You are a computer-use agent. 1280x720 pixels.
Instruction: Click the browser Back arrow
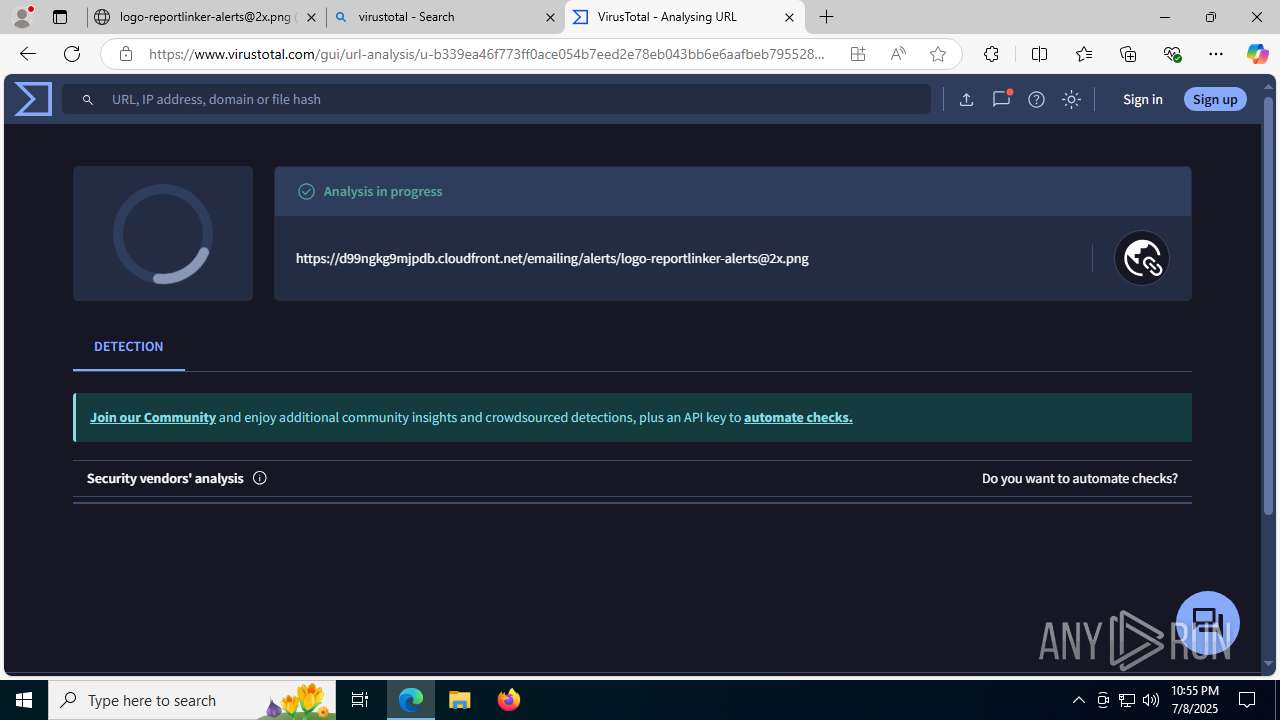(27, 54)
